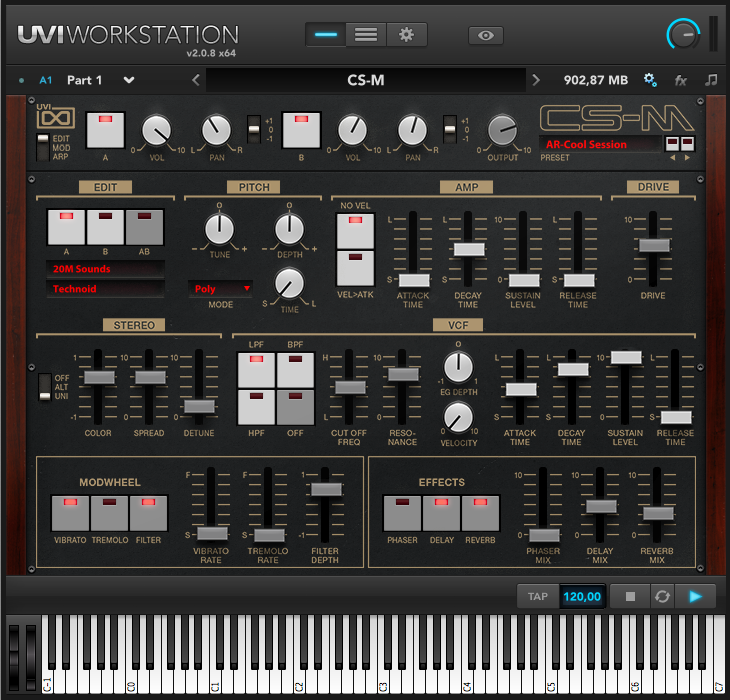
Task: Open the fx panel
Action: [x=681, y=81]
